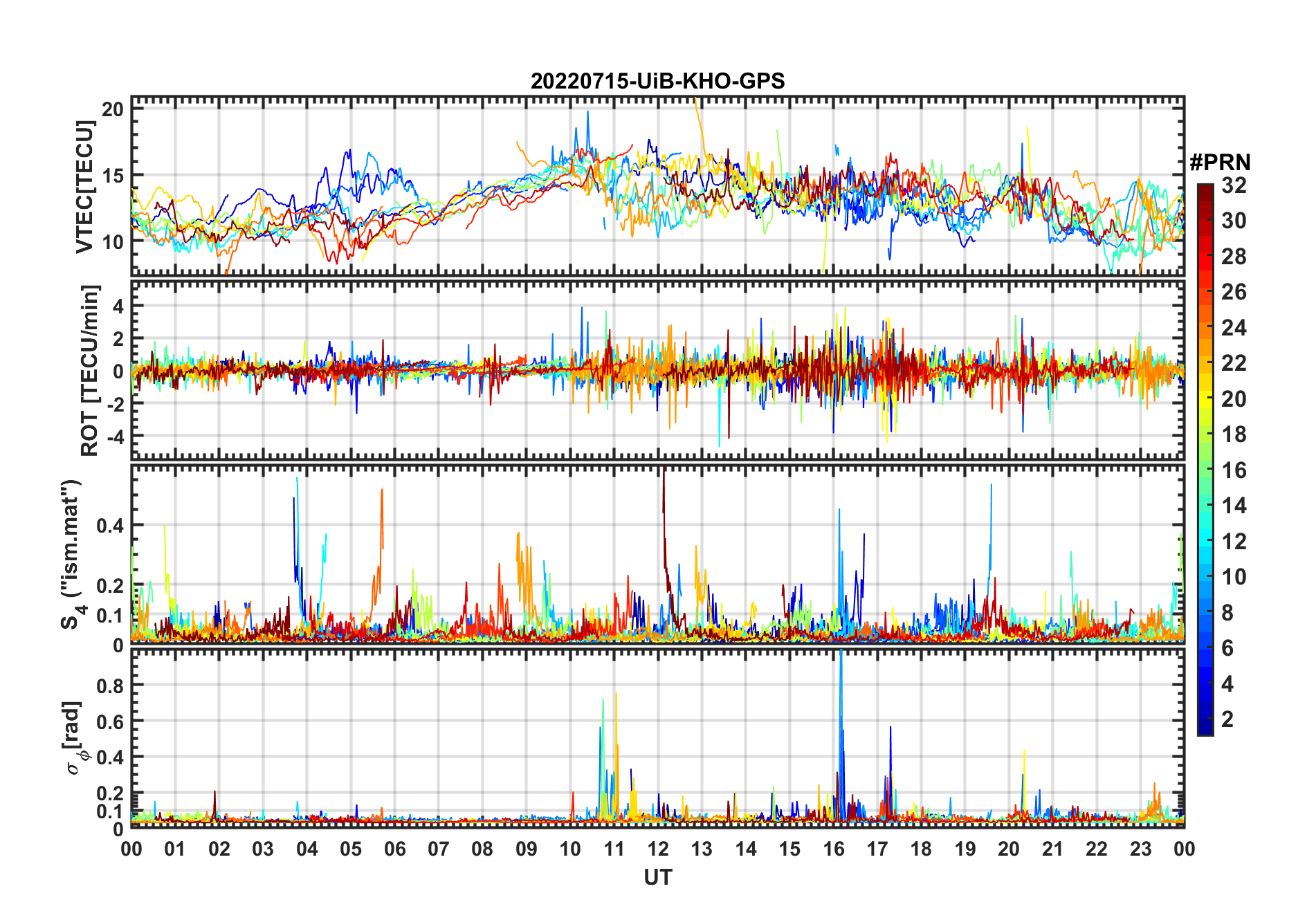Click colorbar tick label 16
The width and height of the screenshot is (1316, 920).
pos(1233,470)
